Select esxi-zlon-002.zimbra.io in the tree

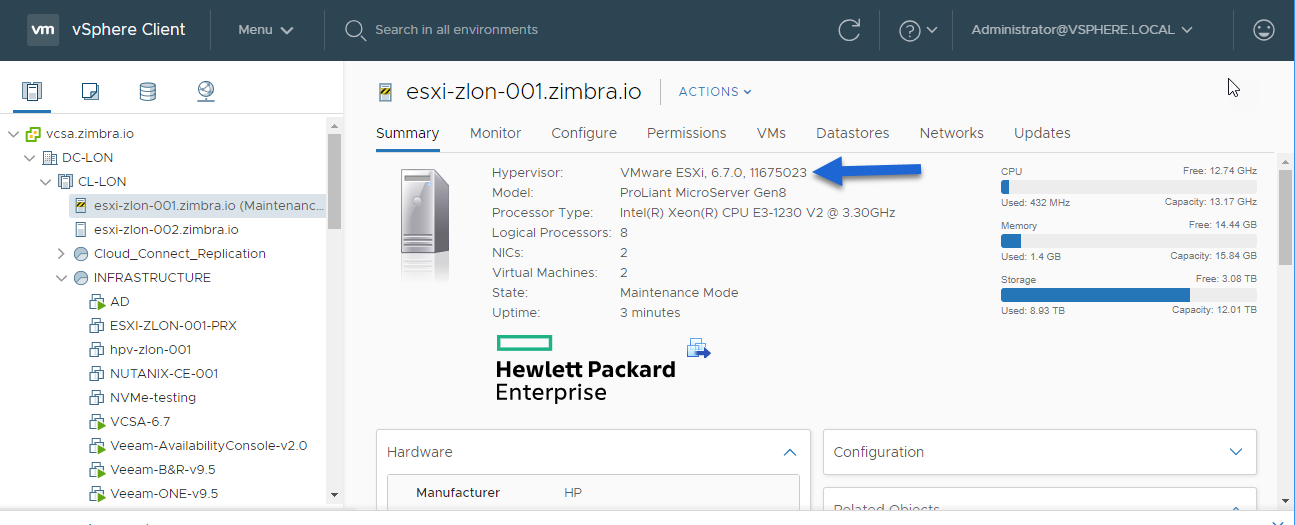(166, 230)
